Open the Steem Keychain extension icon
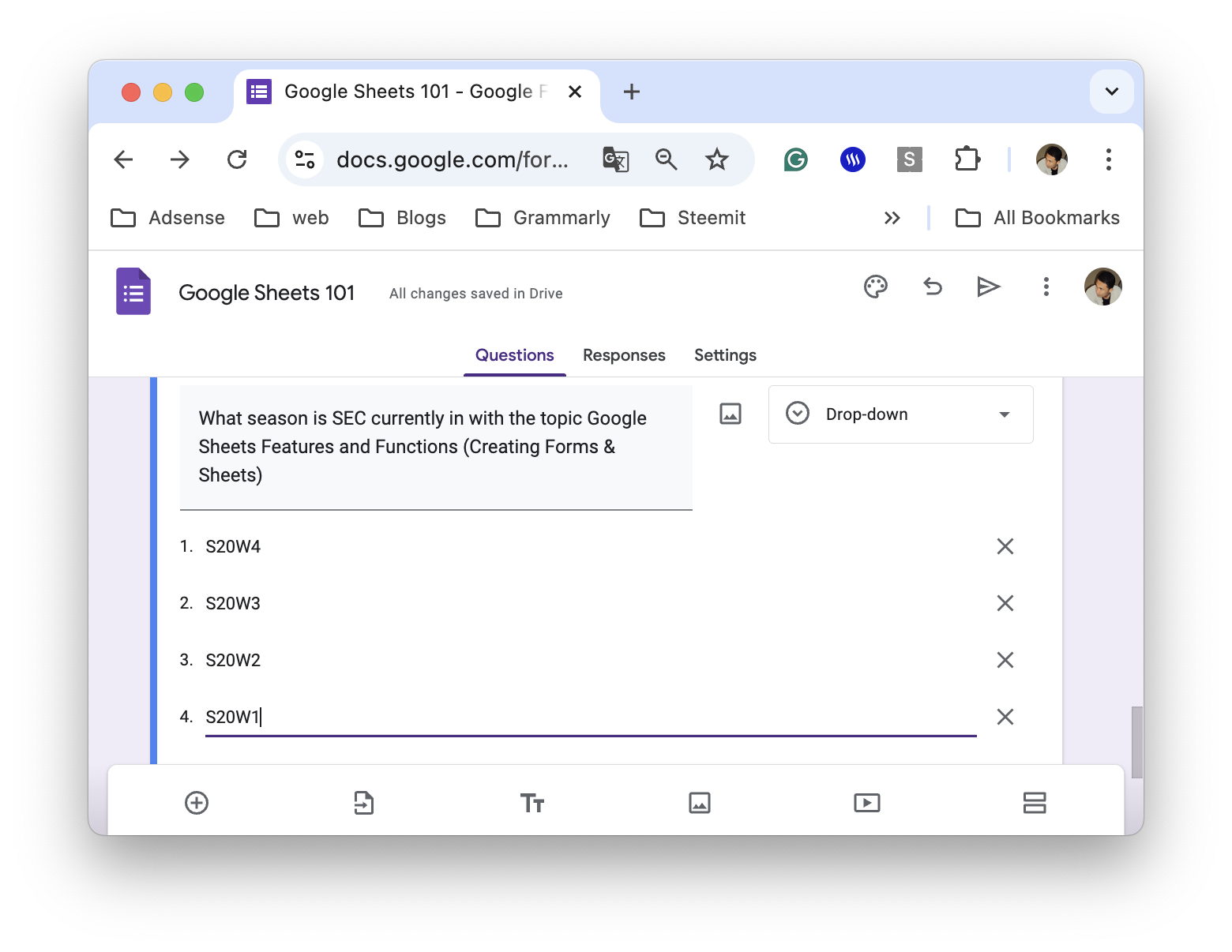 (x=853, y=160)
